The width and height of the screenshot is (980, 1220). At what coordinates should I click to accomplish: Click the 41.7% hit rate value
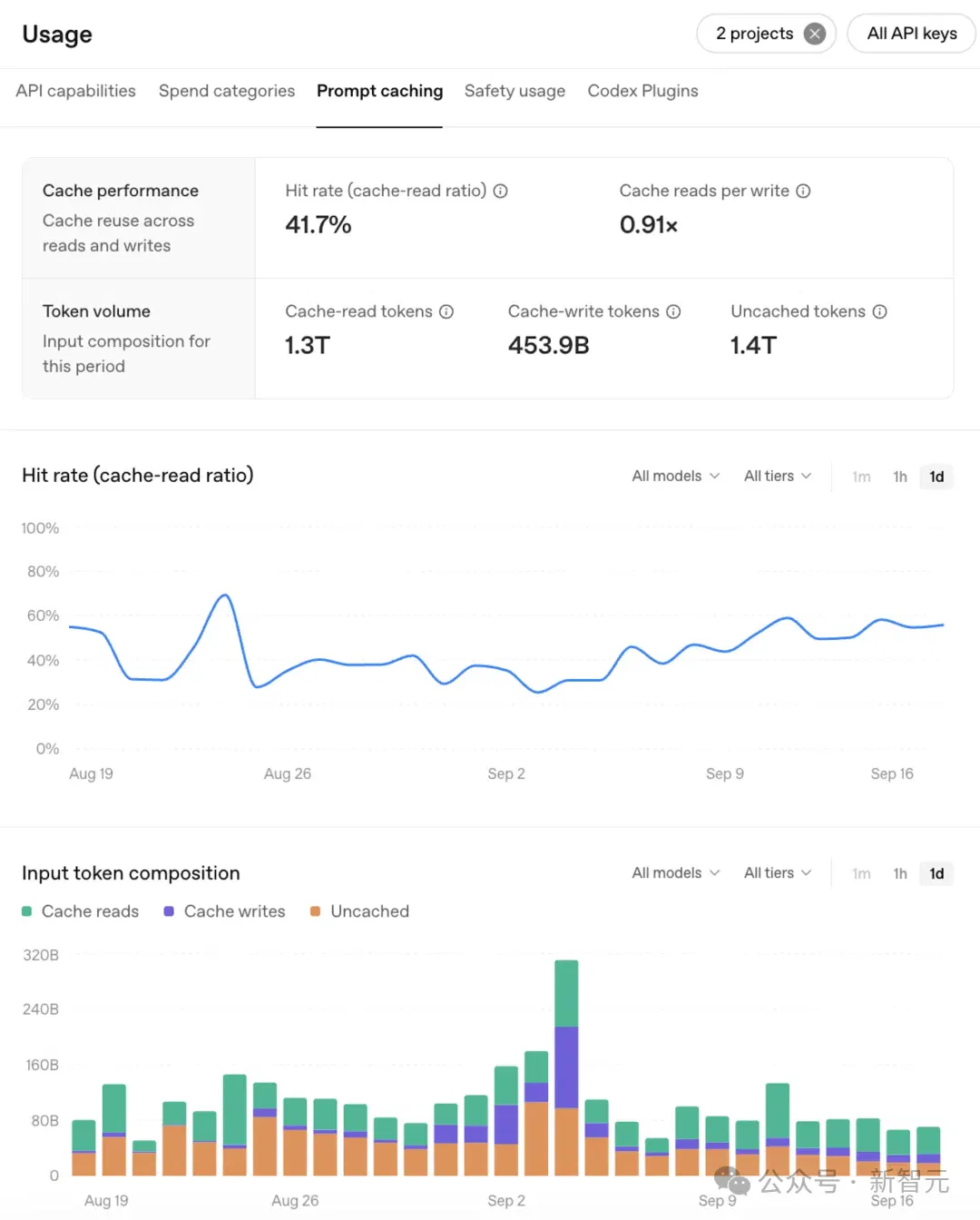click(318, 224)
